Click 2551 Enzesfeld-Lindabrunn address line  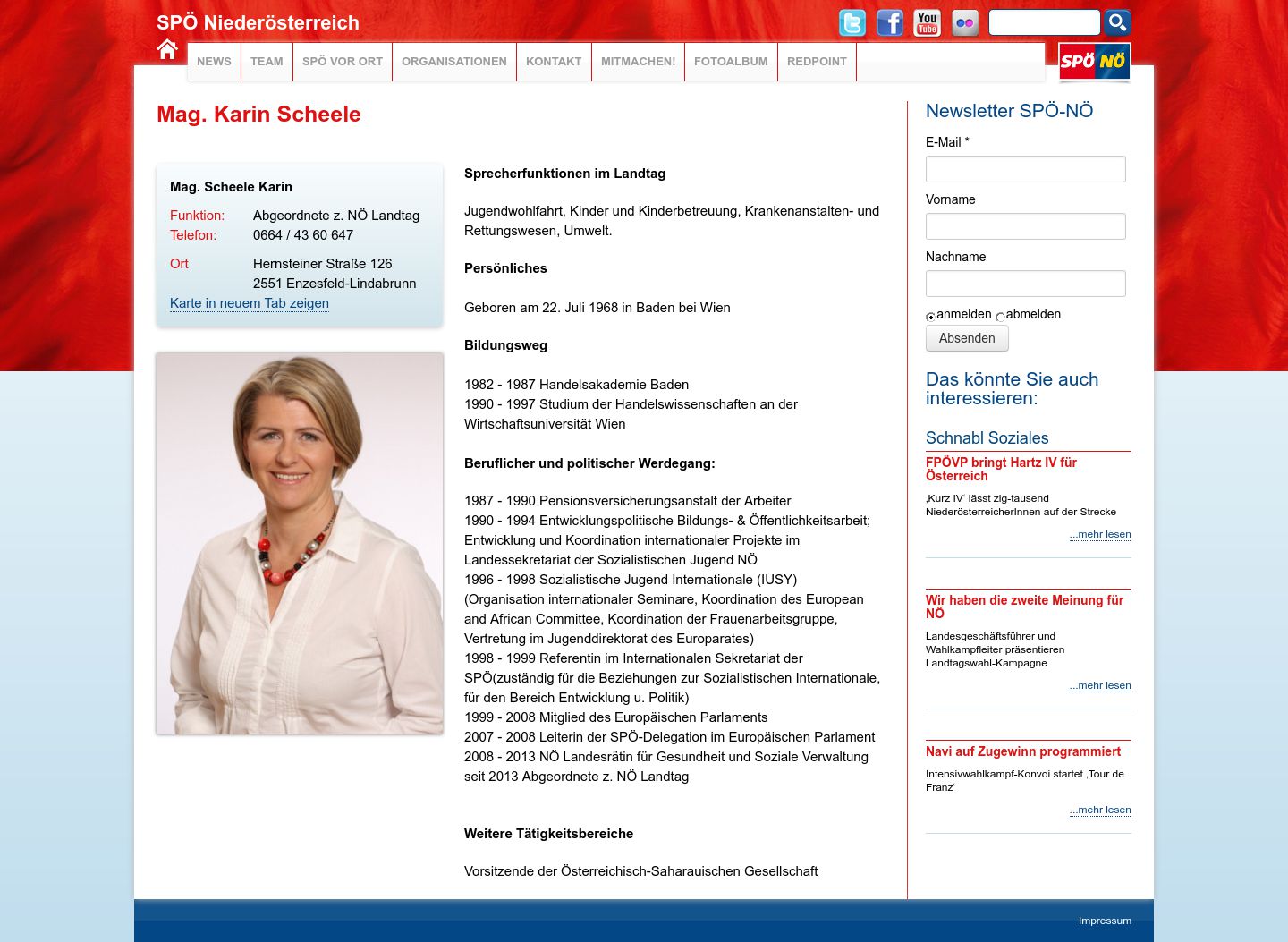point(335,284)
